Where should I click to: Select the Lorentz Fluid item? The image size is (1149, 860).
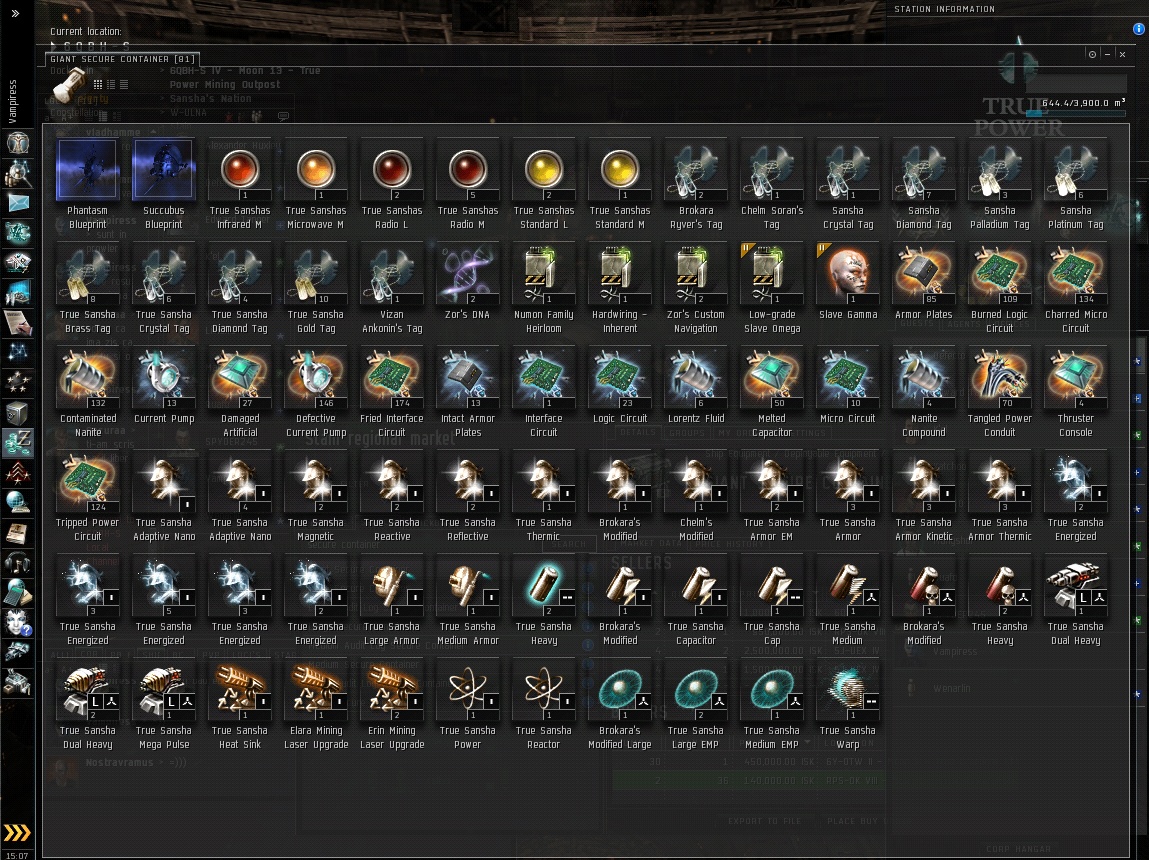[696, 387]
